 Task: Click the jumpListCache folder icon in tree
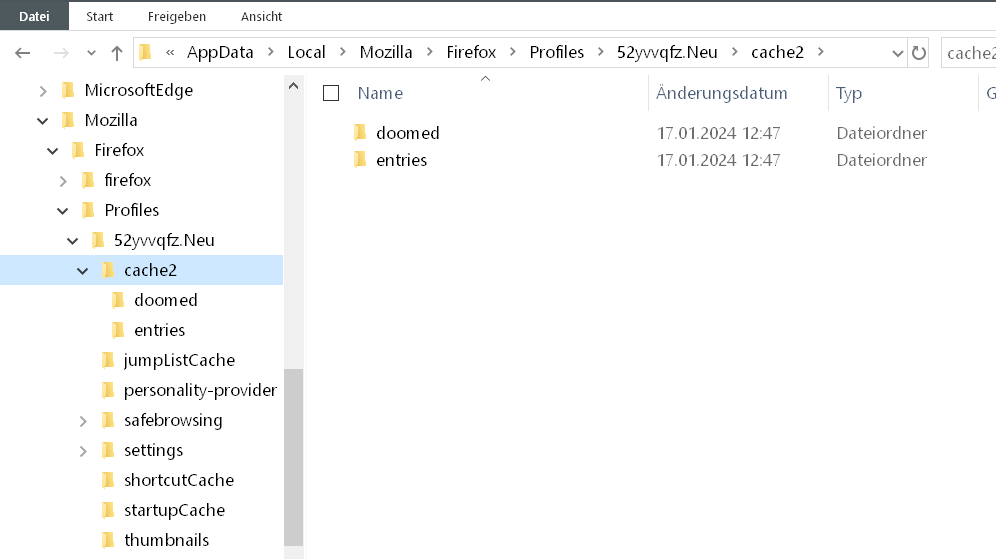(x=108, y=360)
